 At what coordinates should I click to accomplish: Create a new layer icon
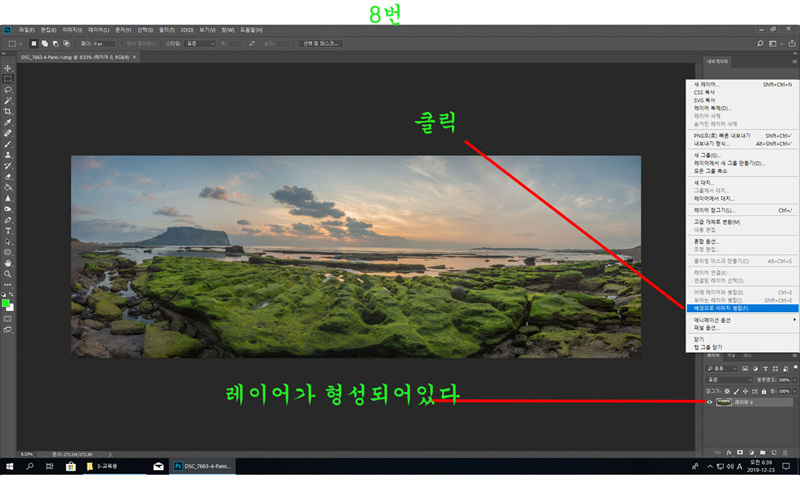[774, 452]
